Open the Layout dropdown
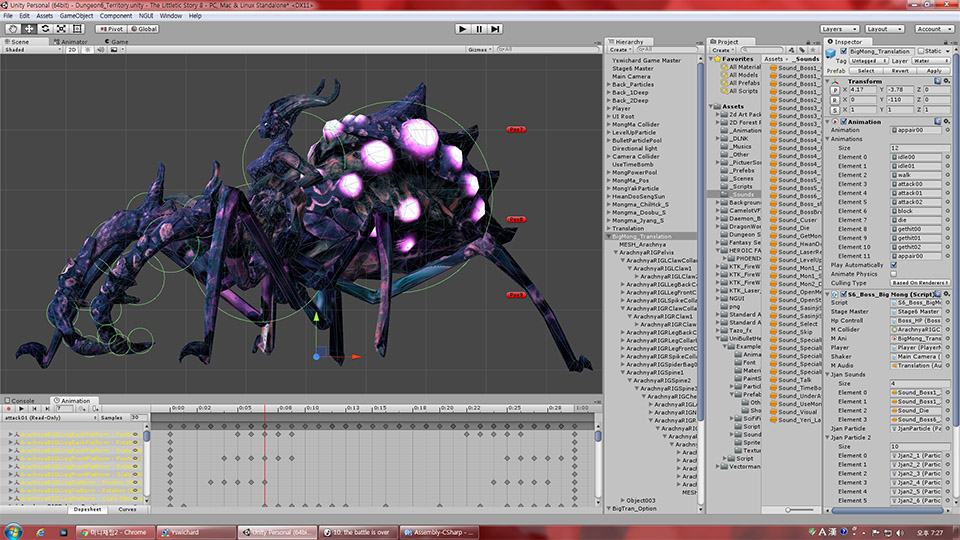 point(885,29)
